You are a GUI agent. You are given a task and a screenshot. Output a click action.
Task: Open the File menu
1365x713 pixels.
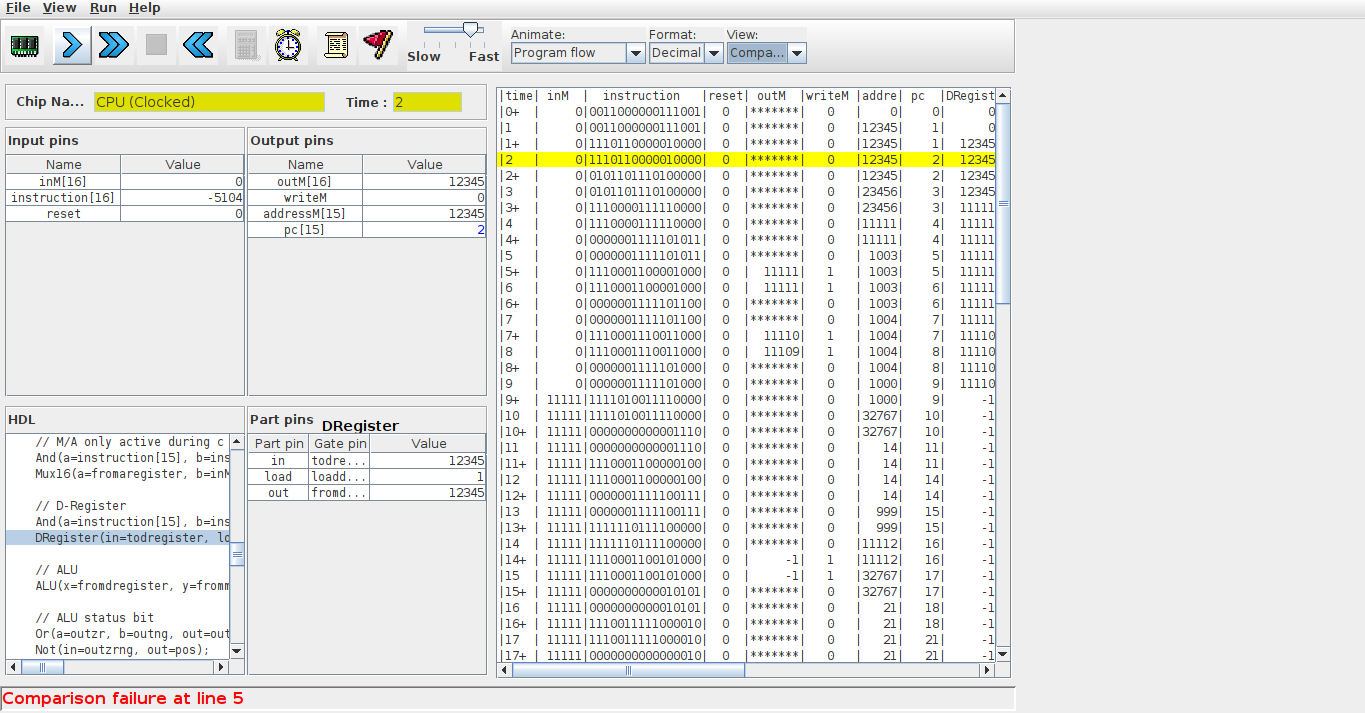17,8
